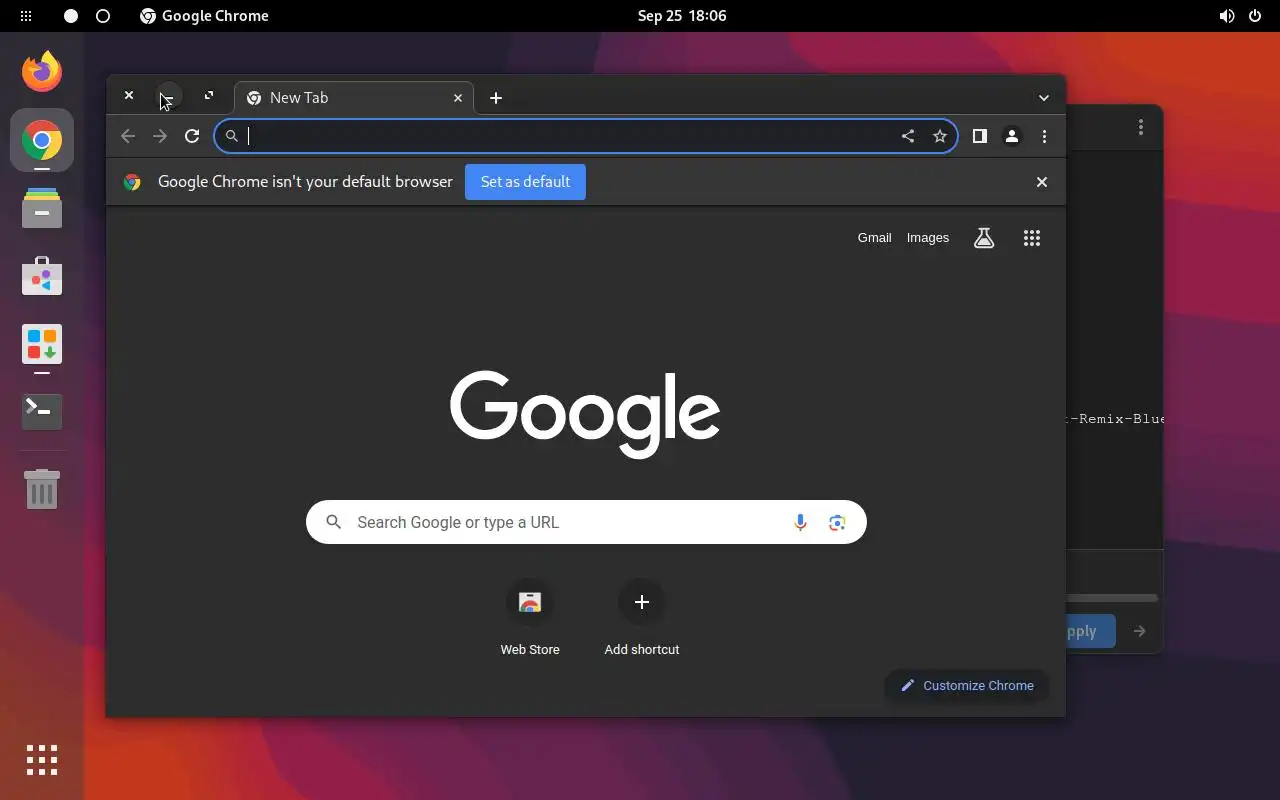1280x800 pixels.
Task: Open the Chrome three-dot menu
Action: (1044, 136)
